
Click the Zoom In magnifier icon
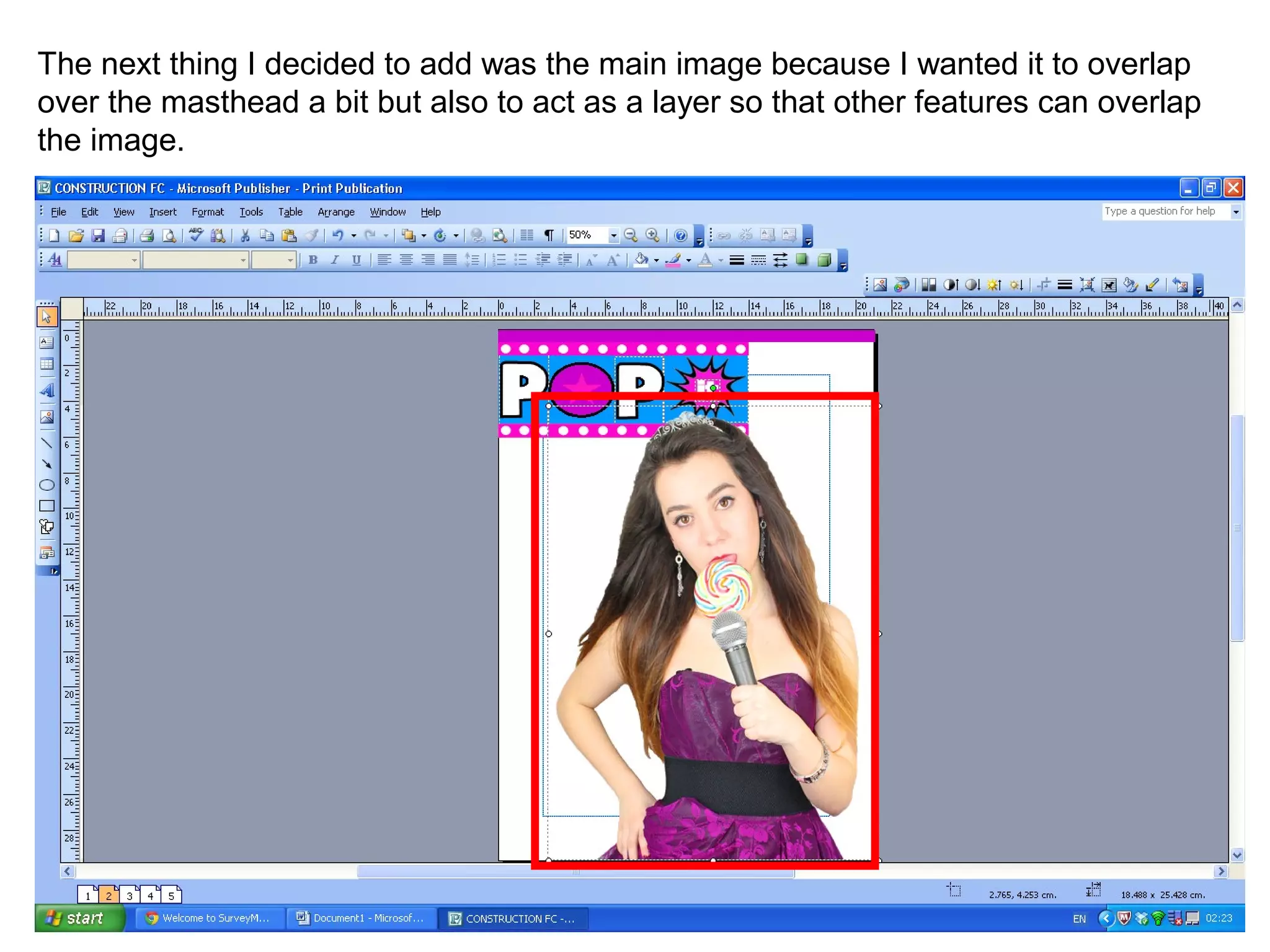(652, 236)
